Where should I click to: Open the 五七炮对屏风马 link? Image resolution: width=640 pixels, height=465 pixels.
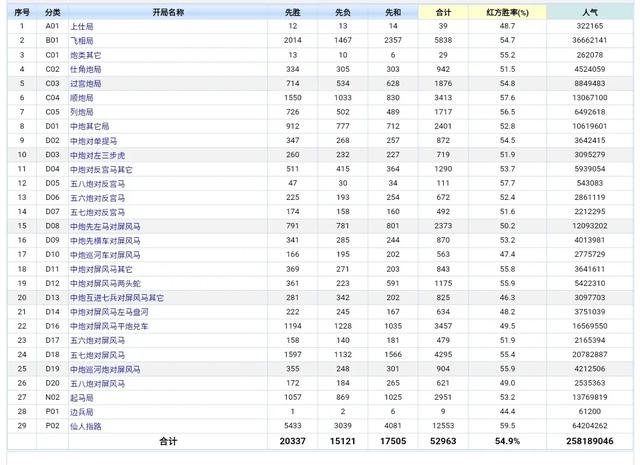pyautogui.click(x=98, y=355)
